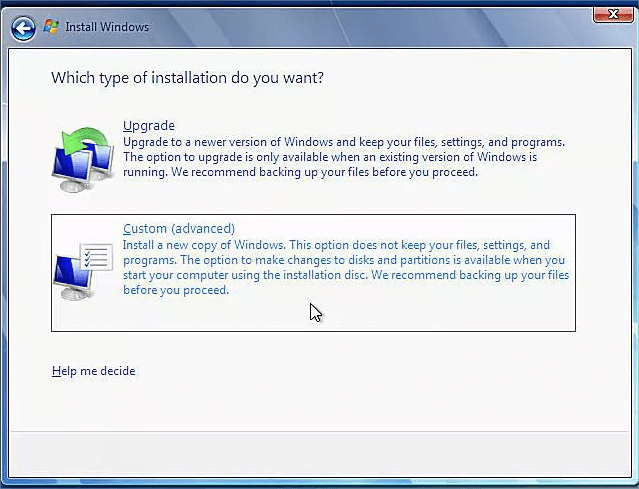Click the Windows flag logo in title bar
The width and height of the screenshot is (639, 489).
51,27
